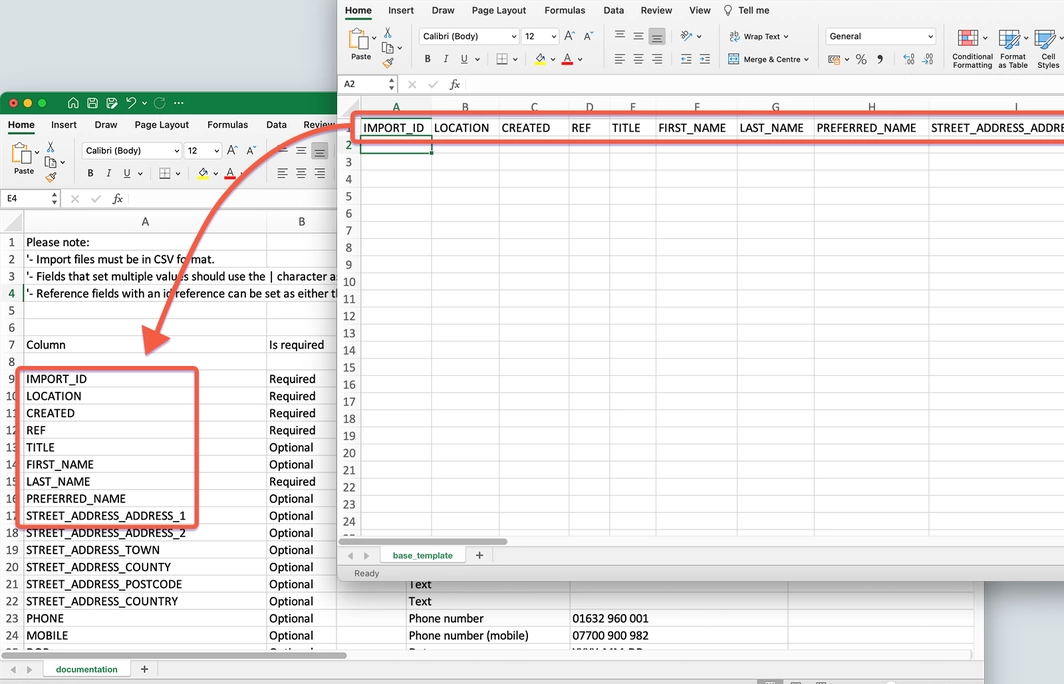Expand Merge & Centre dropdown arrow
Viewport: 1064px width, 684px height.
click(x=806, y=60)
